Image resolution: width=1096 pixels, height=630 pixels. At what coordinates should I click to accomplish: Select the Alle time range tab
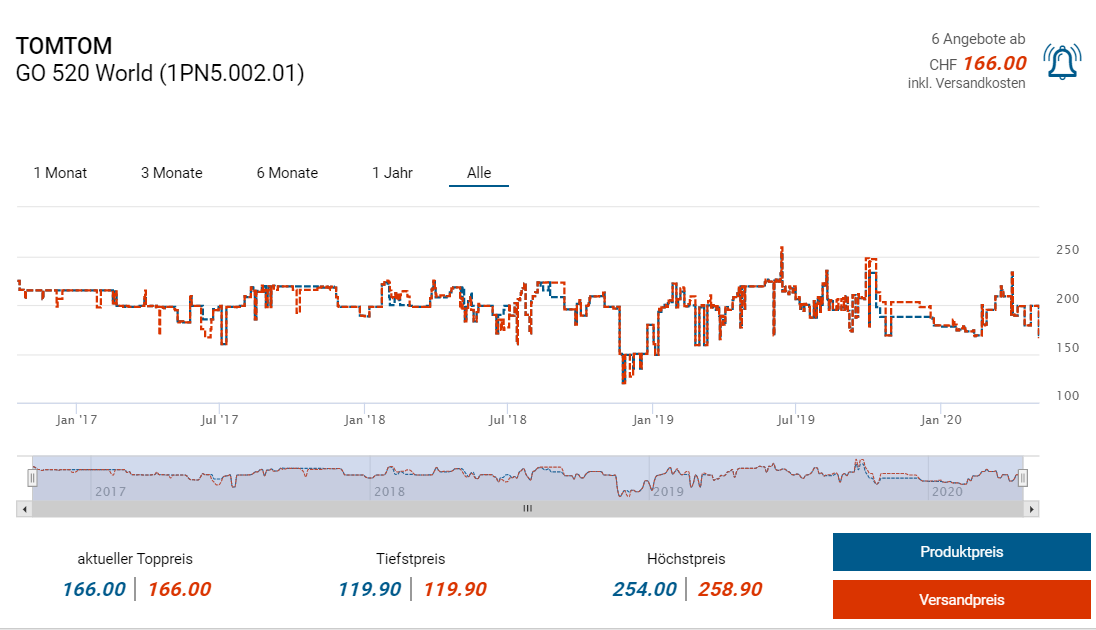coord(479,173)
